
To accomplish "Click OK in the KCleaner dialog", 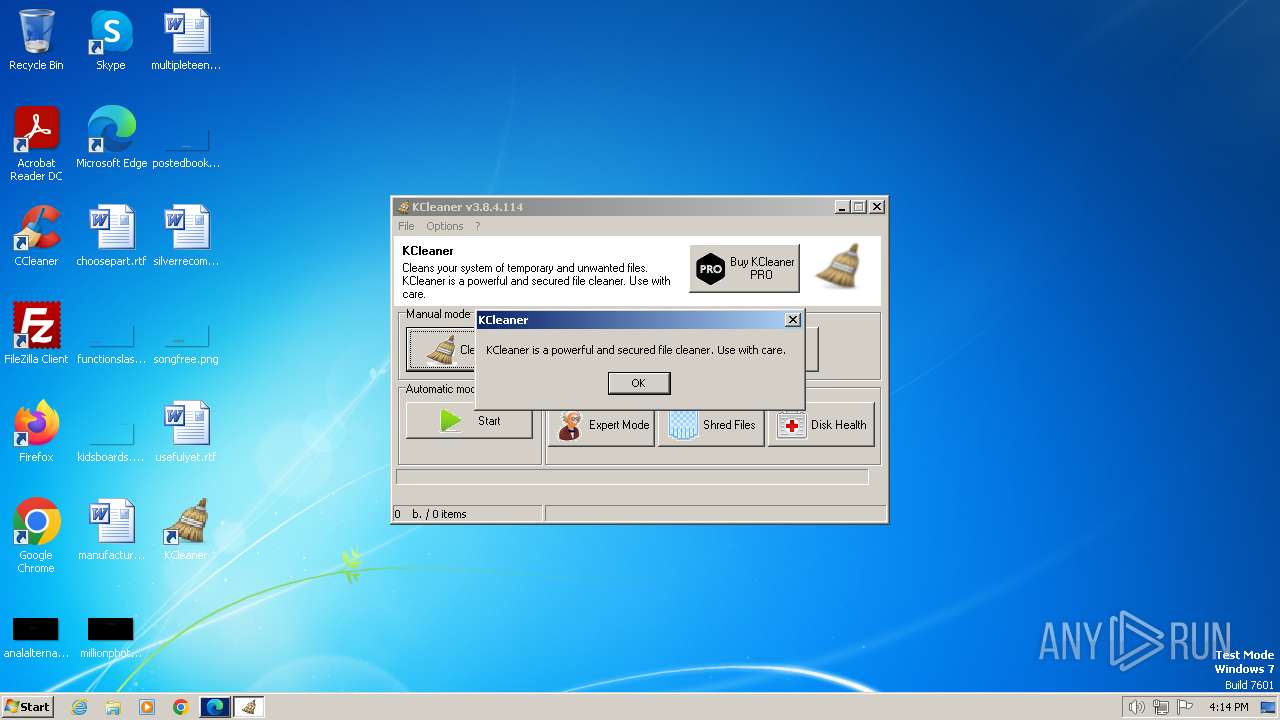I will [x=638, y=383].
